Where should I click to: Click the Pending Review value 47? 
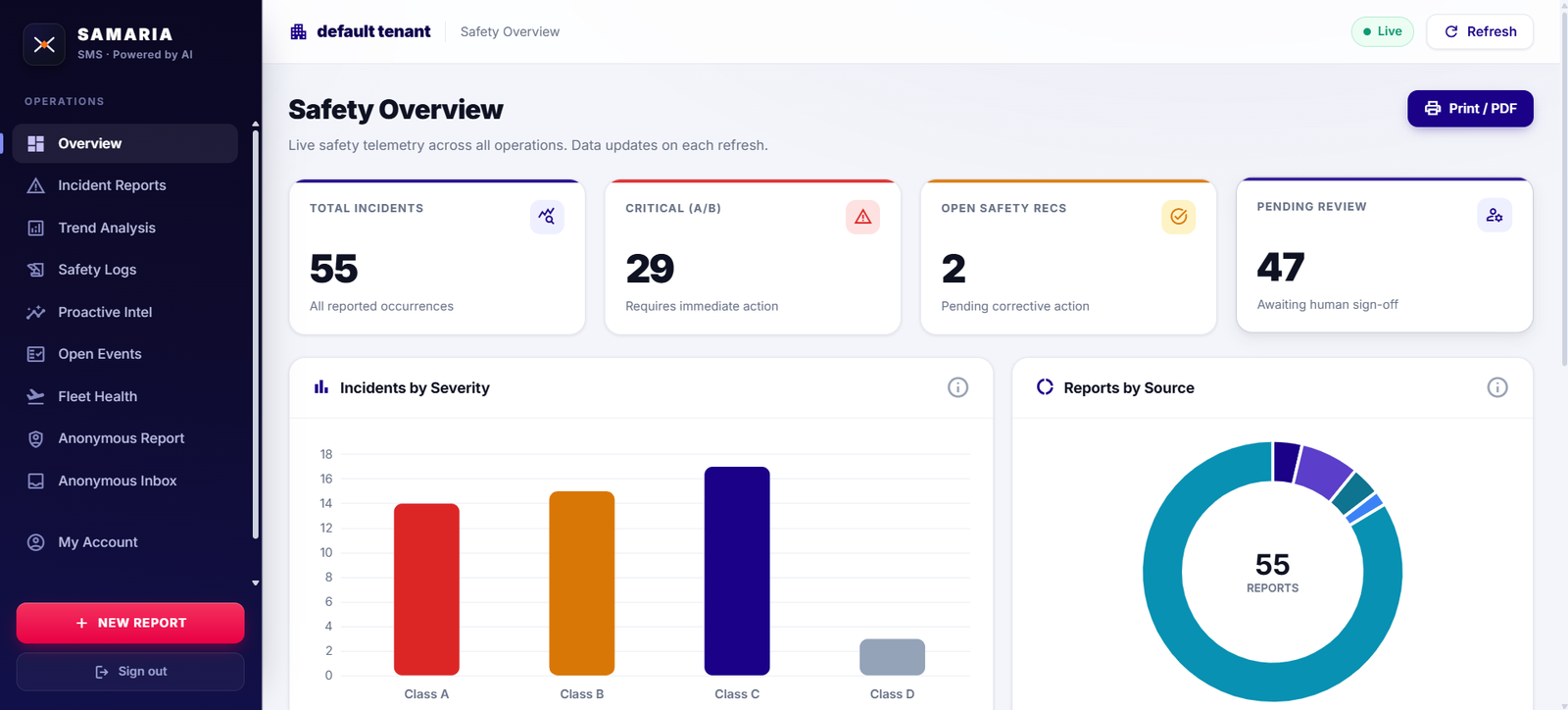(x=1281, y=267)
